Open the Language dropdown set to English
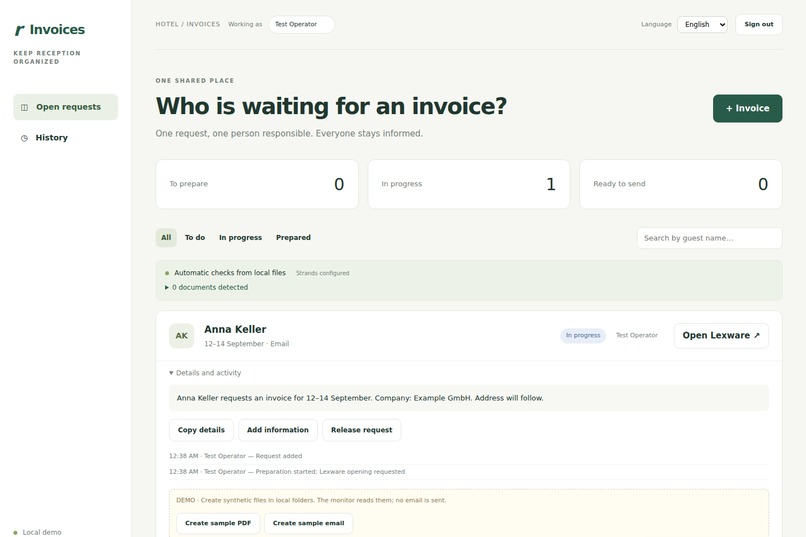The height and width of the screenshot is (537, 806). coord(702,24)
